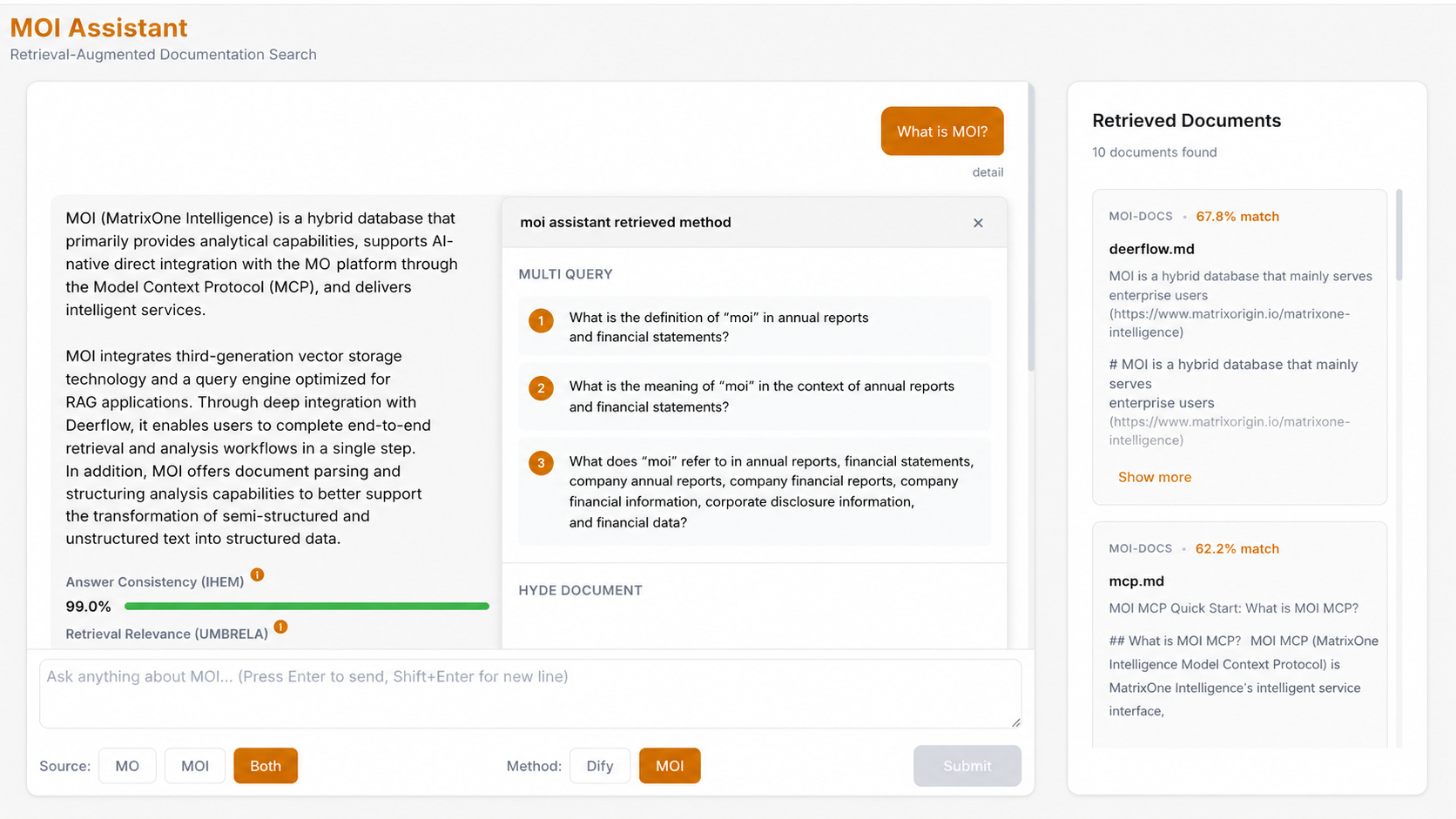Click the Retrieved Documents panel scrollbar
1456x819 pixels.
(x=1399, y=235)
